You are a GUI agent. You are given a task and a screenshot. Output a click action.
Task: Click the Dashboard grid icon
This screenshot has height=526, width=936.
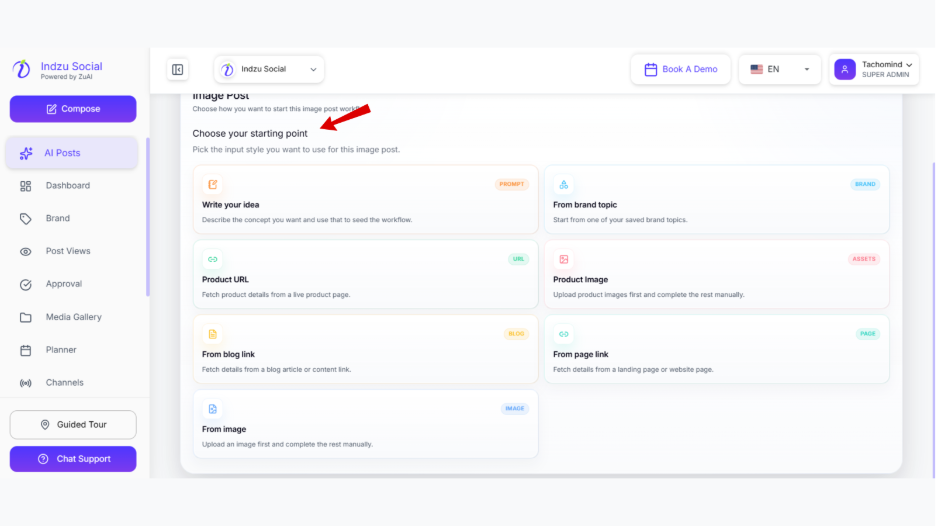[x=26, y=186]
